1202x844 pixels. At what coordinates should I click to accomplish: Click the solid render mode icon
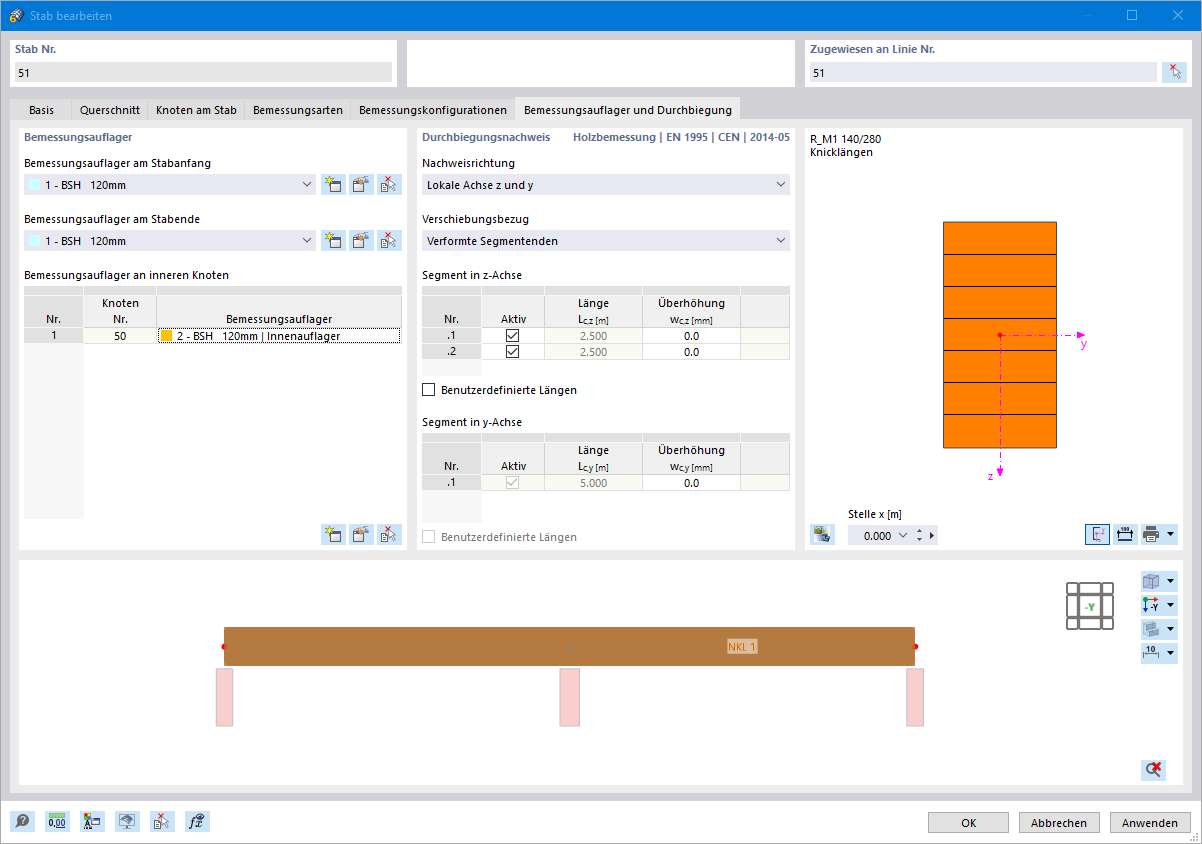coord(1152,629)
